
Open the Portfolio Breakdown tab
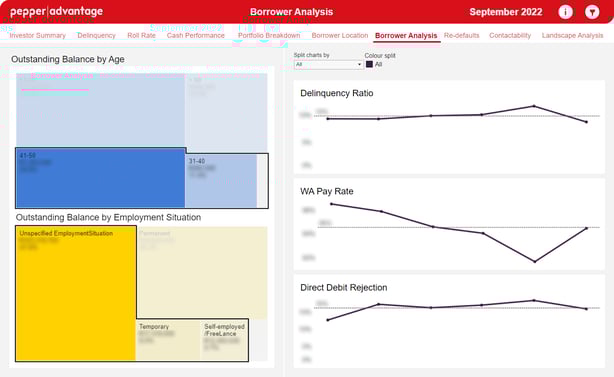(269, 36)
